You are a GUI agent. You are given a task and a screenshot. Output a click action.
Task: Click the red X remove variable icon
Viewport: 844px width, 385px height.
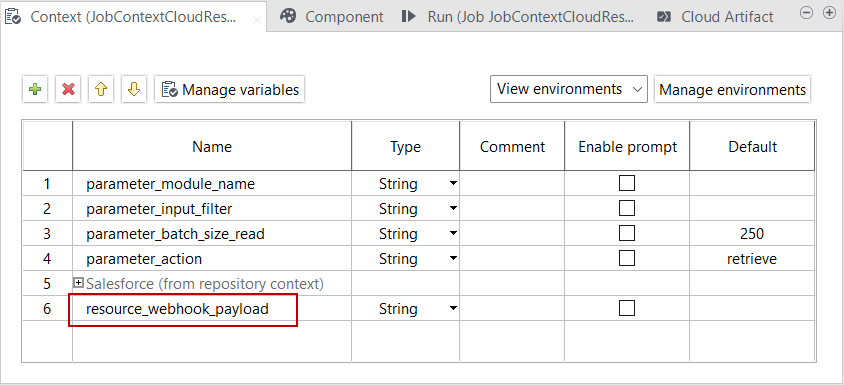pos(68,89)
